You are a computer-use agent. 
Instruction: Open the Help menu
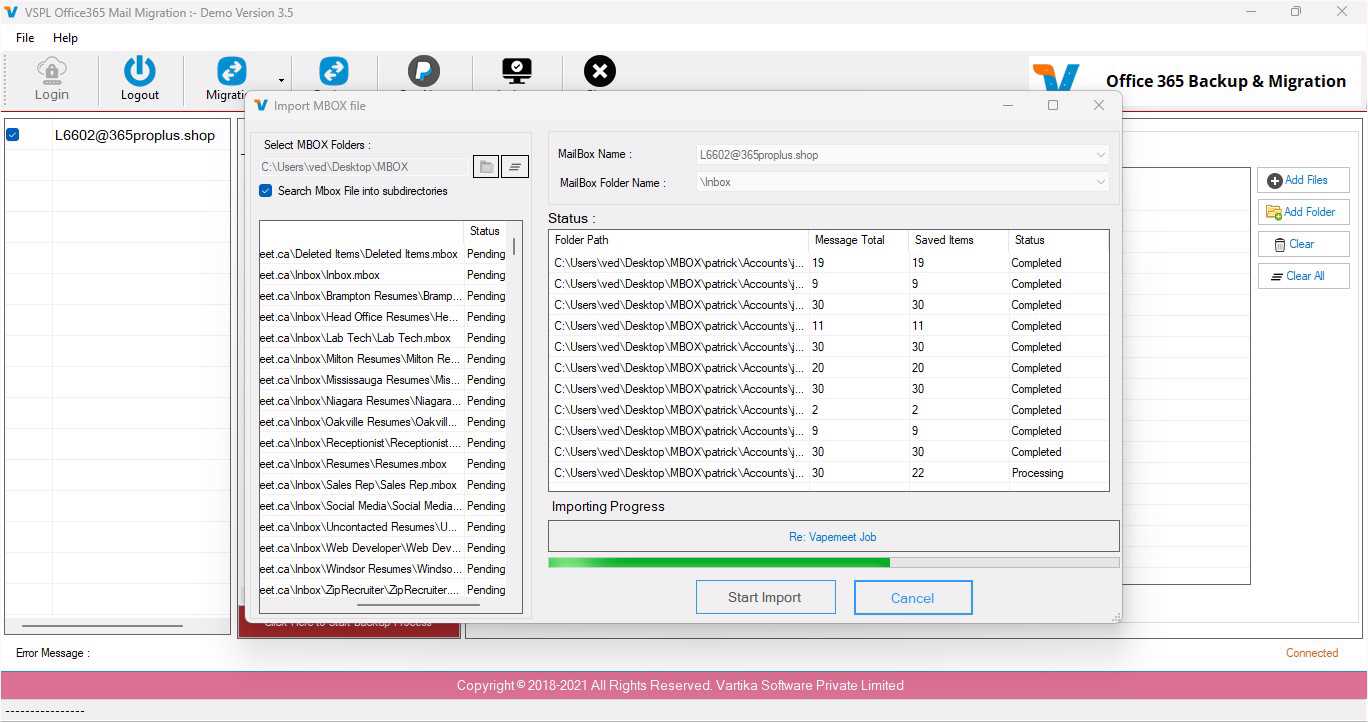(x=65, y=38)
